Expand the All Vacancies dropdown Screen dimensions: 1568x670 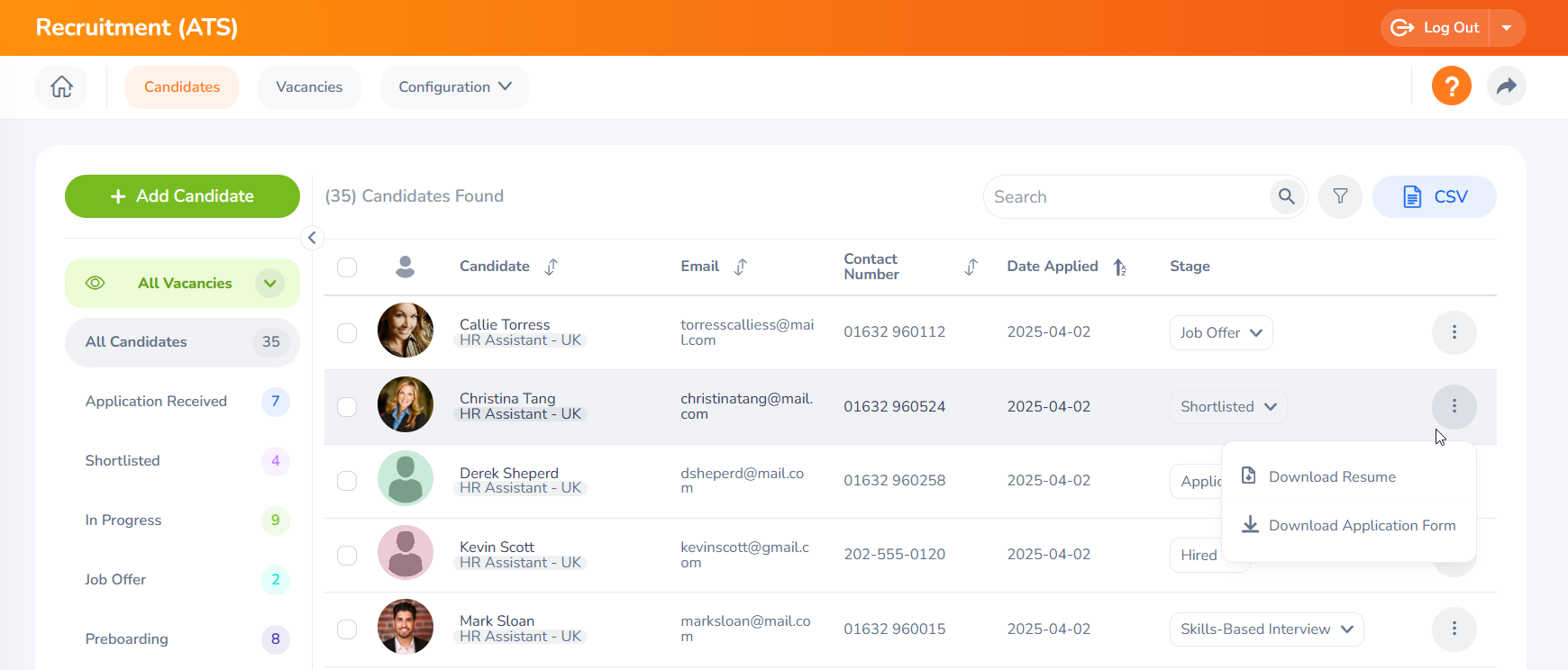point(269,283)
